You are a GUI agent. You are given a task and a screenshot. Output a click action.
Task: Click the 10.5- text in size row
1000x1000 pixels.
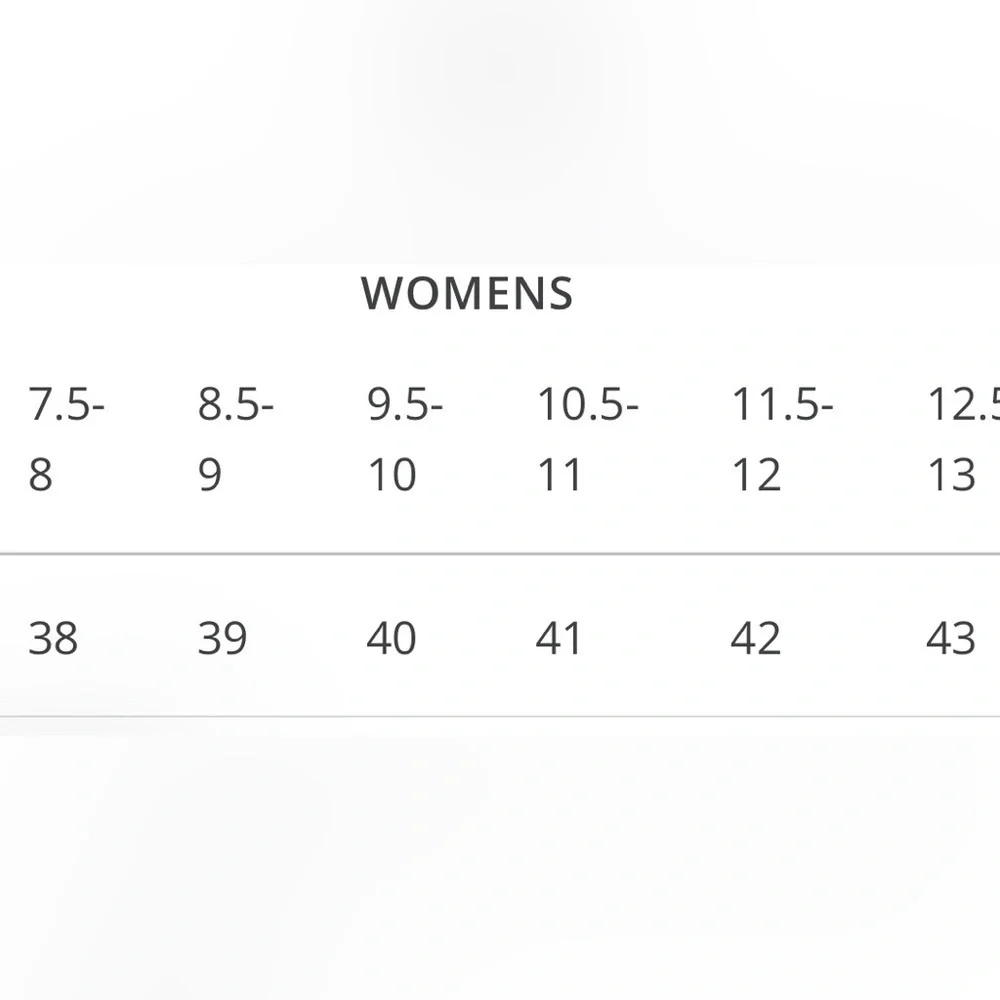pyautogui.click(x=587, y=404)
